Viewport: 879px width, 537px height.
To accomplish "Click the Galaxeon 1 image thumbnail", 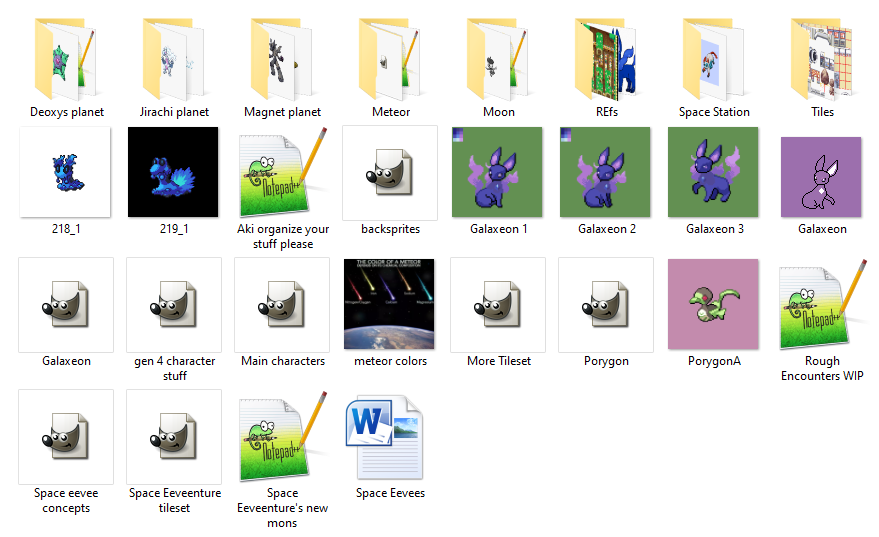I will (x=498, y=172).
